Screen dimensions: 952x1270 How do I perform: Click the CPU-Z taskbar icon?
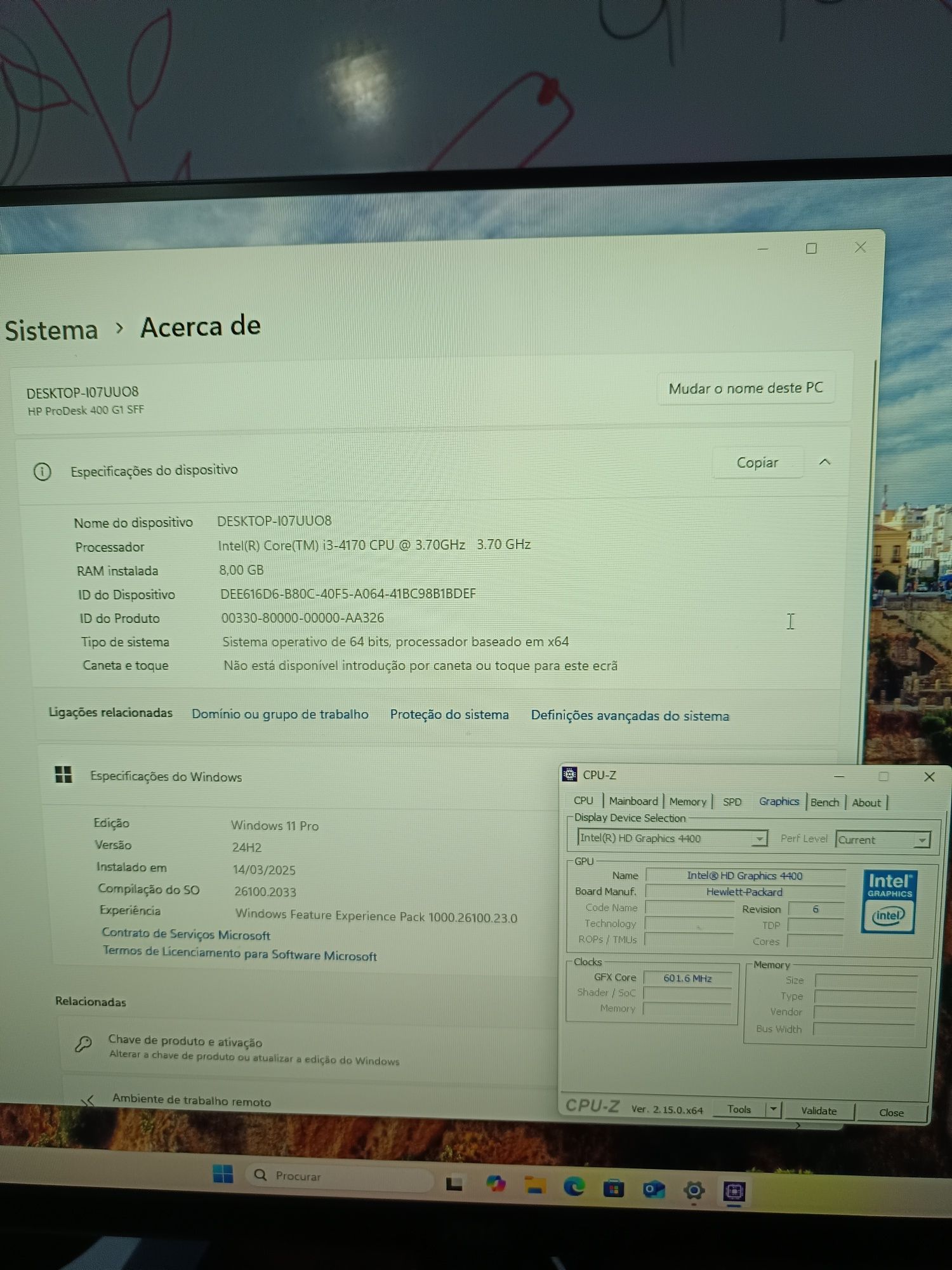pyautogui.click(x=734, y=1191)
